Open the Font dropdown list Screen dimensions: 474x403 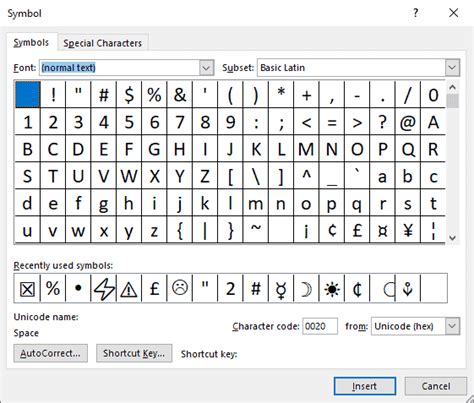[206, 68]
